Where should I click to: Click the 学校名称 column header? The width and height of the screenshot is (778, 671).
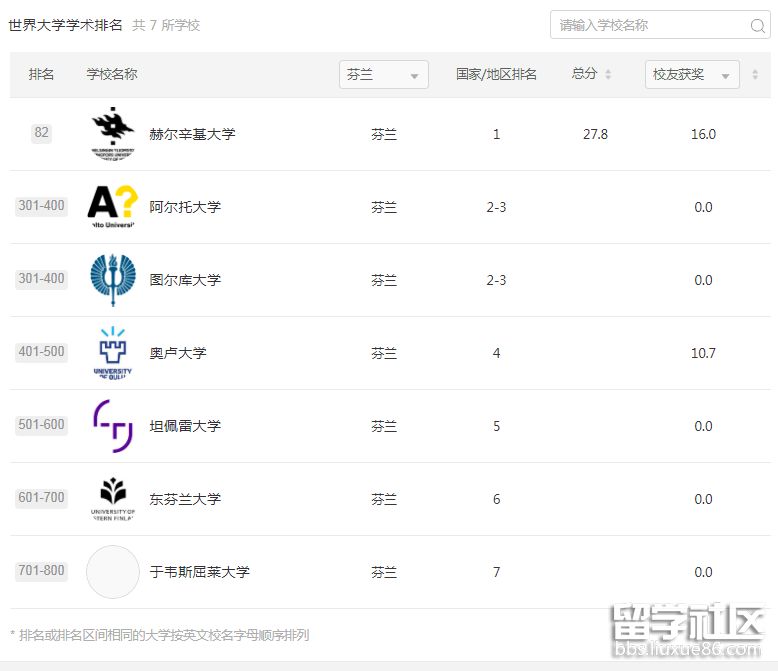point(112,74)
